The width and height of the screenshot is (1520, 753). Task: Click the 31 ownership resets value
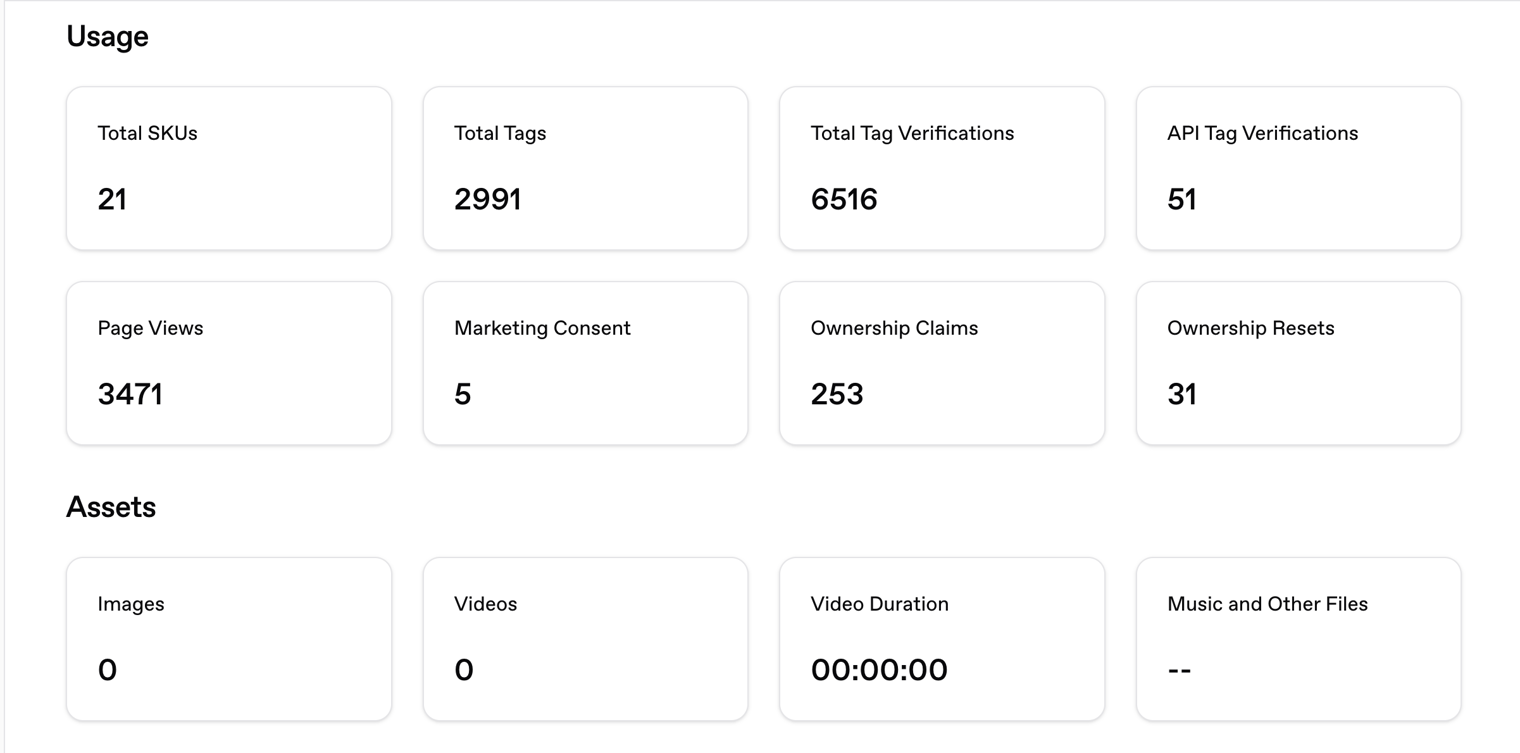[x=1182, y=394]
